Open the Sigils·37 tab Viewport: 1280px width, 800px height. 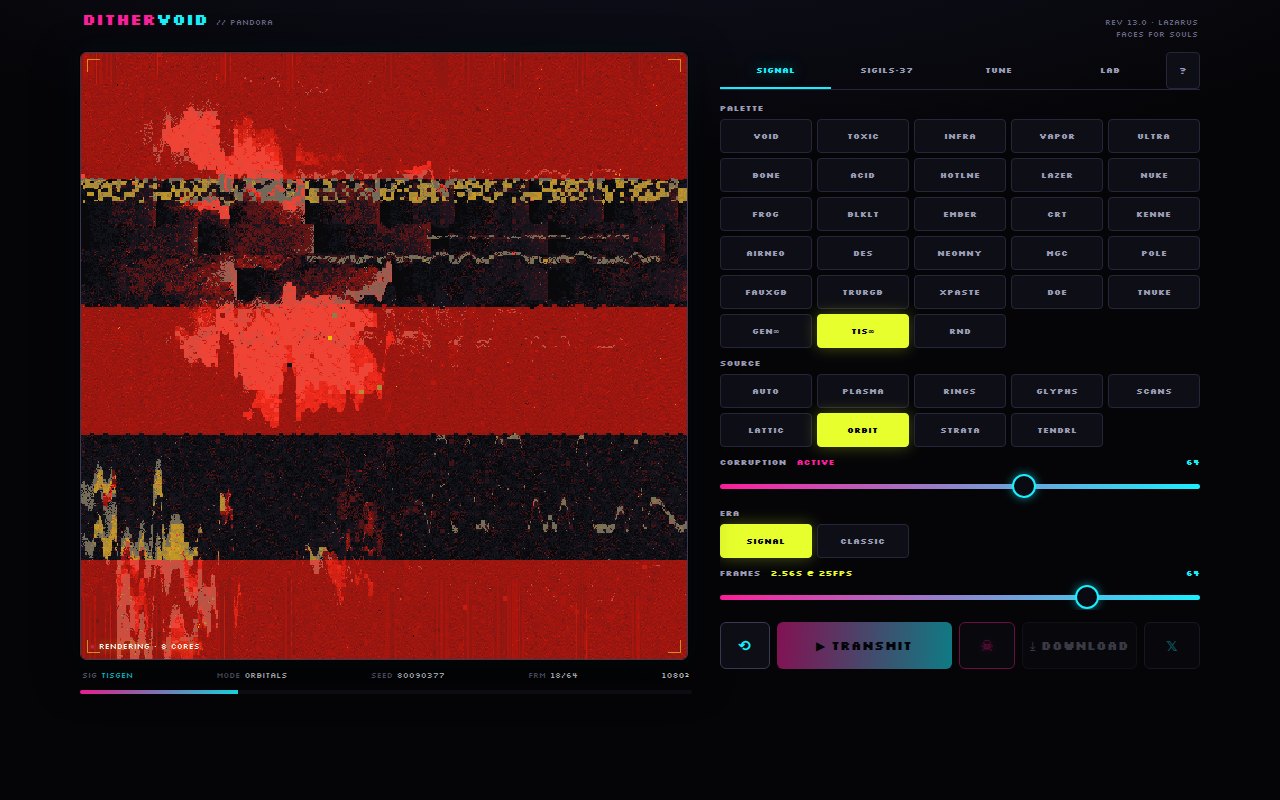click(x=887, y=70)
